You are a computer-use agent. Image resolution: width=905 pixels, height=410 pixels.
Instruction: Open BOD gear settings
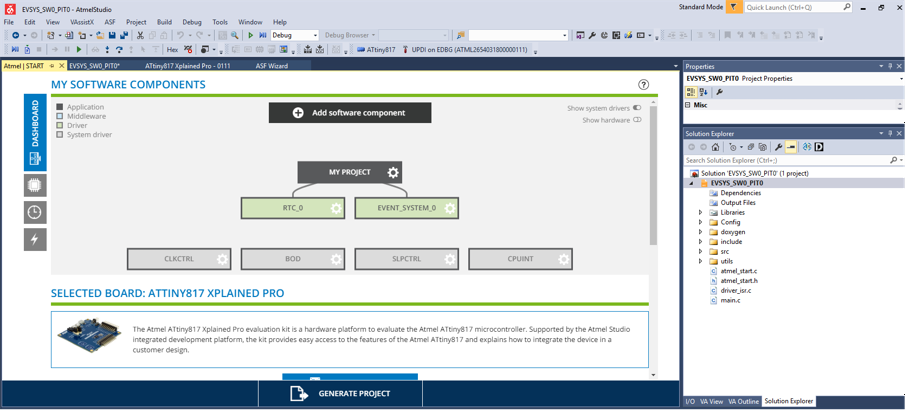336,259
